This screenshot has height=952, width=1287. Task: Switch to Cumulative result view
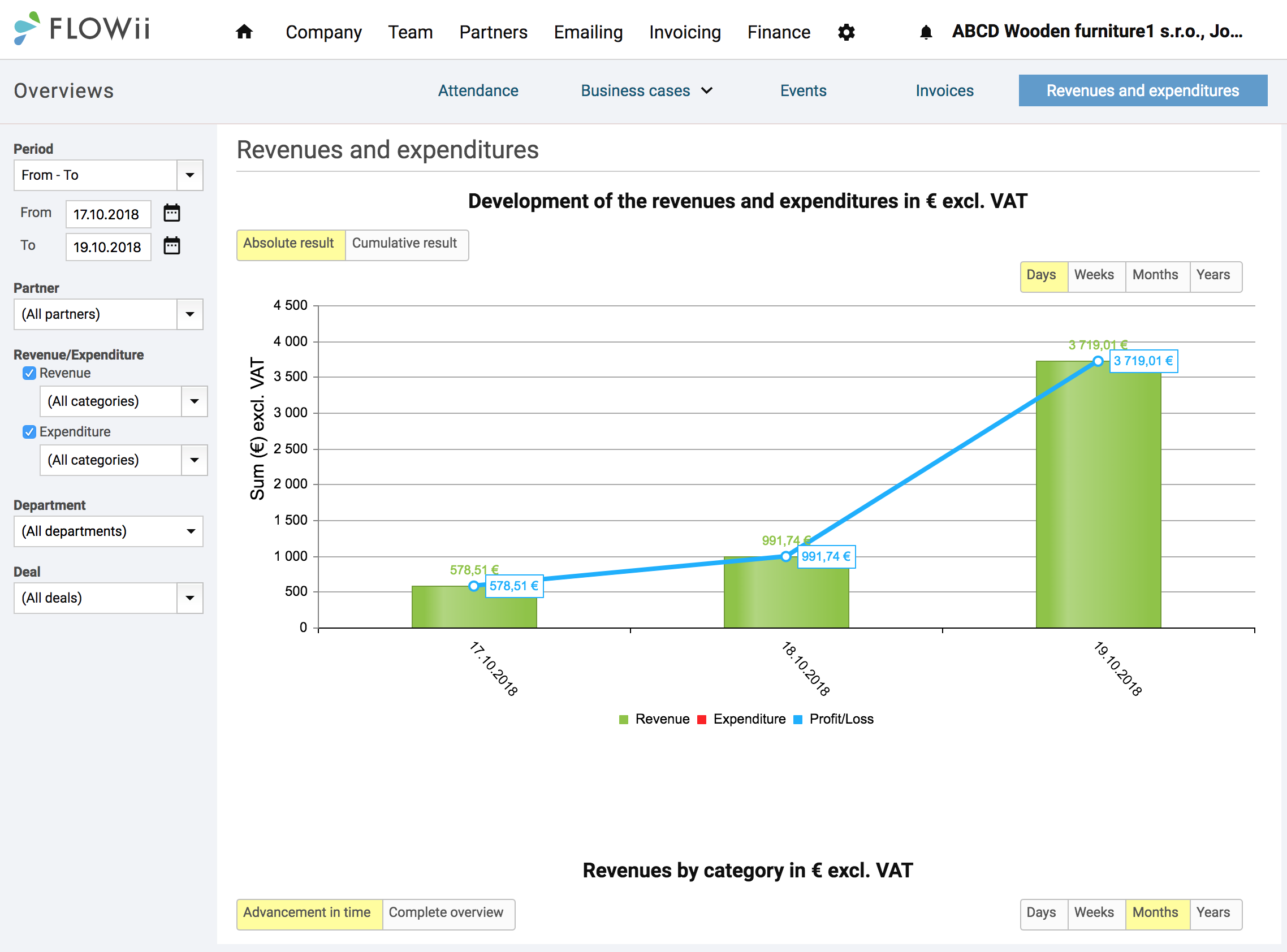click(x=407, y=245)
